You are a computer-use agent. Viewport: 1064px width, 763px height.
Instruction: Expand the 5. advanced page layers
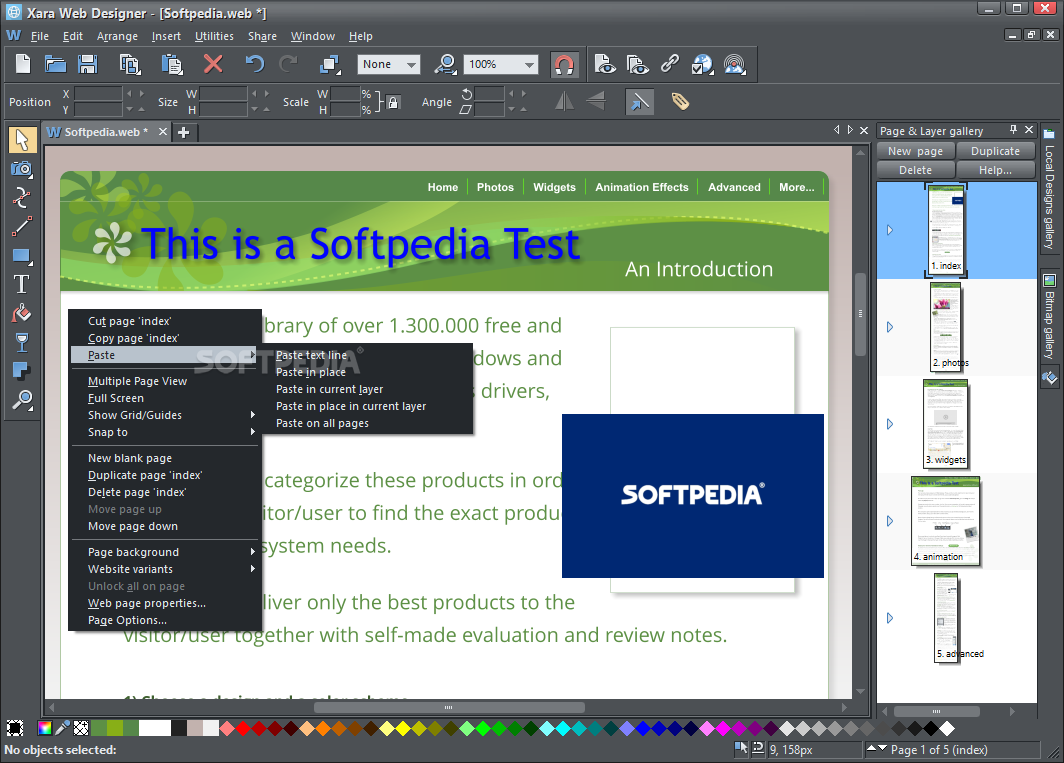890,618
